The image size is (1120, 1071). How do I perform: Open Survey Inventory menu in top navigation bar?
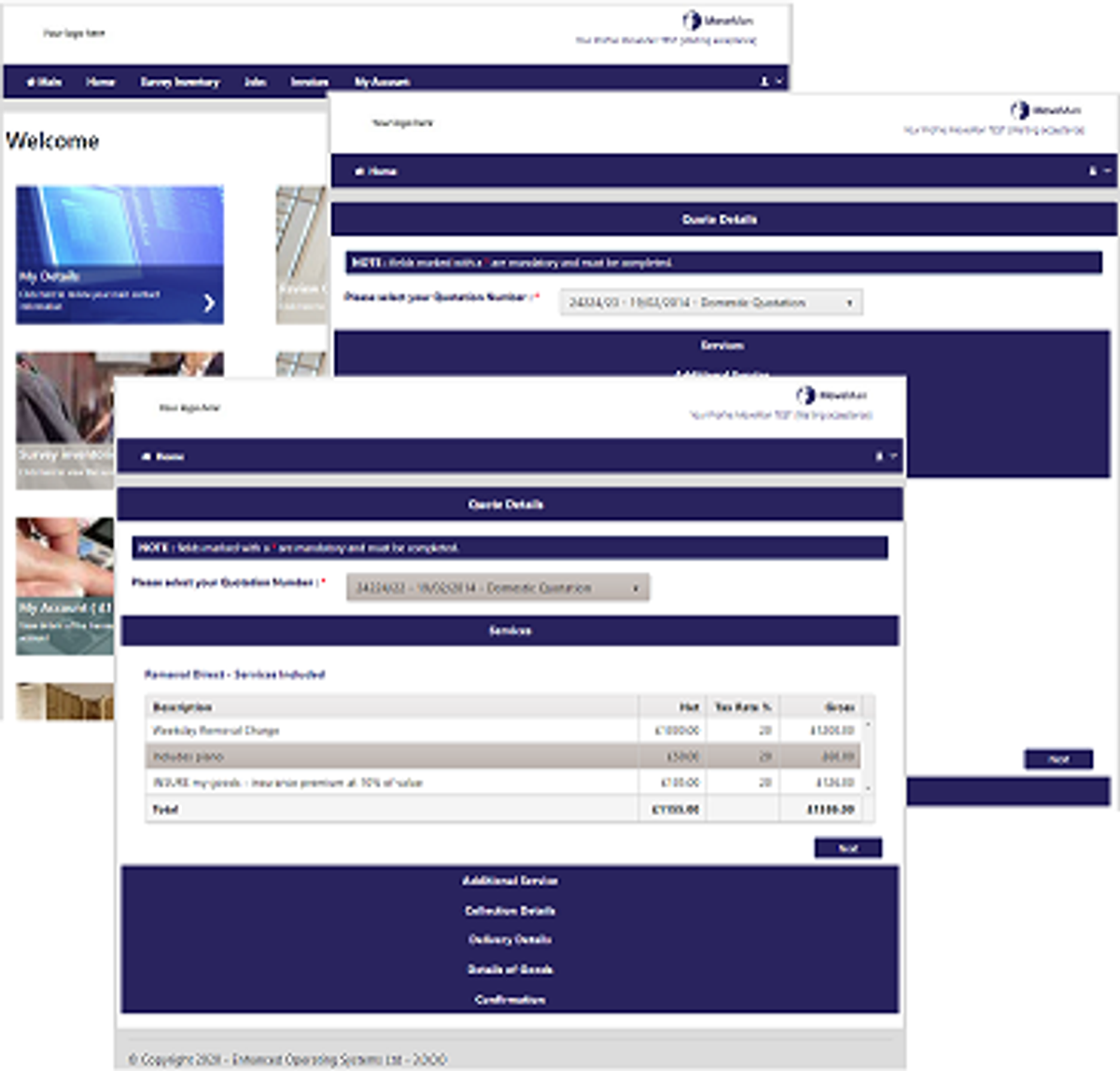179,82
